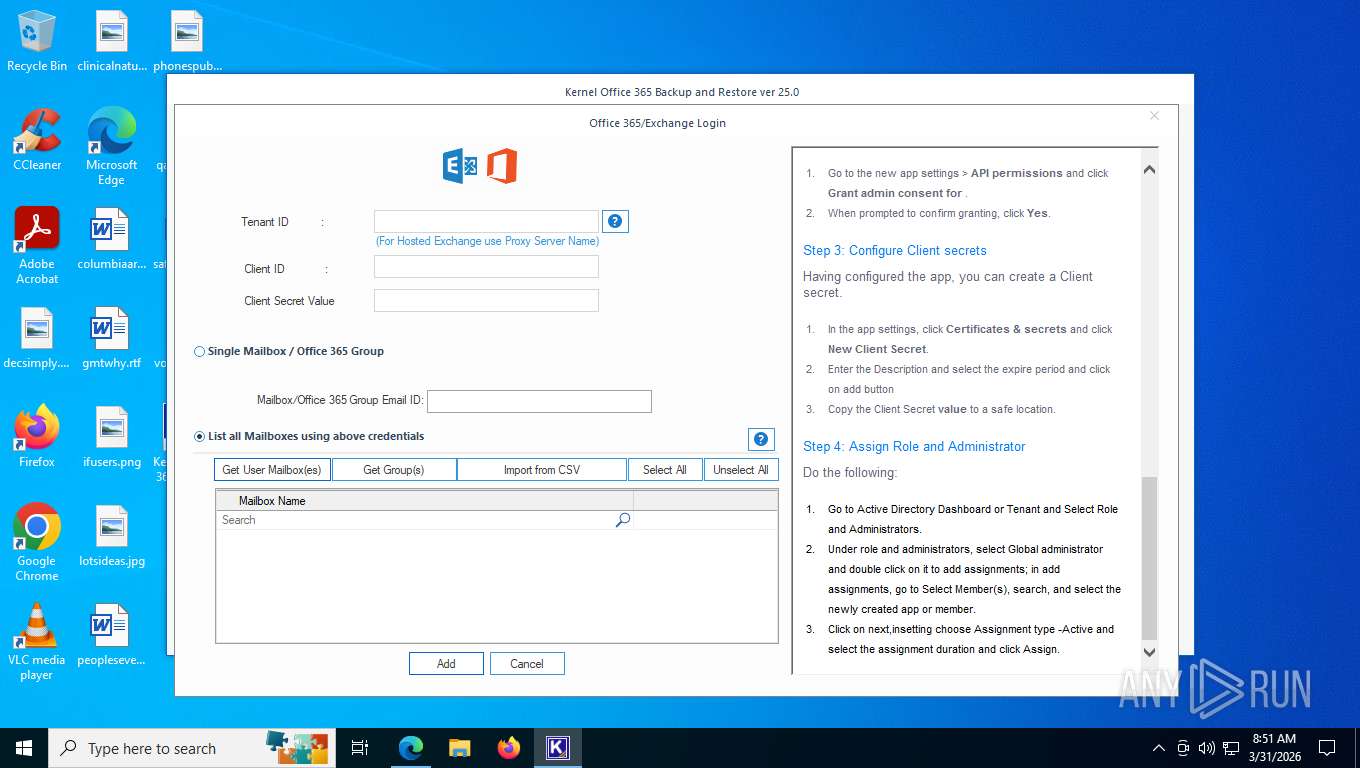The width and height of the screenshot is (1360, 768).
Task: Click Windows taskbar search box
Action: pyautogui.click(x=190, y=748)
